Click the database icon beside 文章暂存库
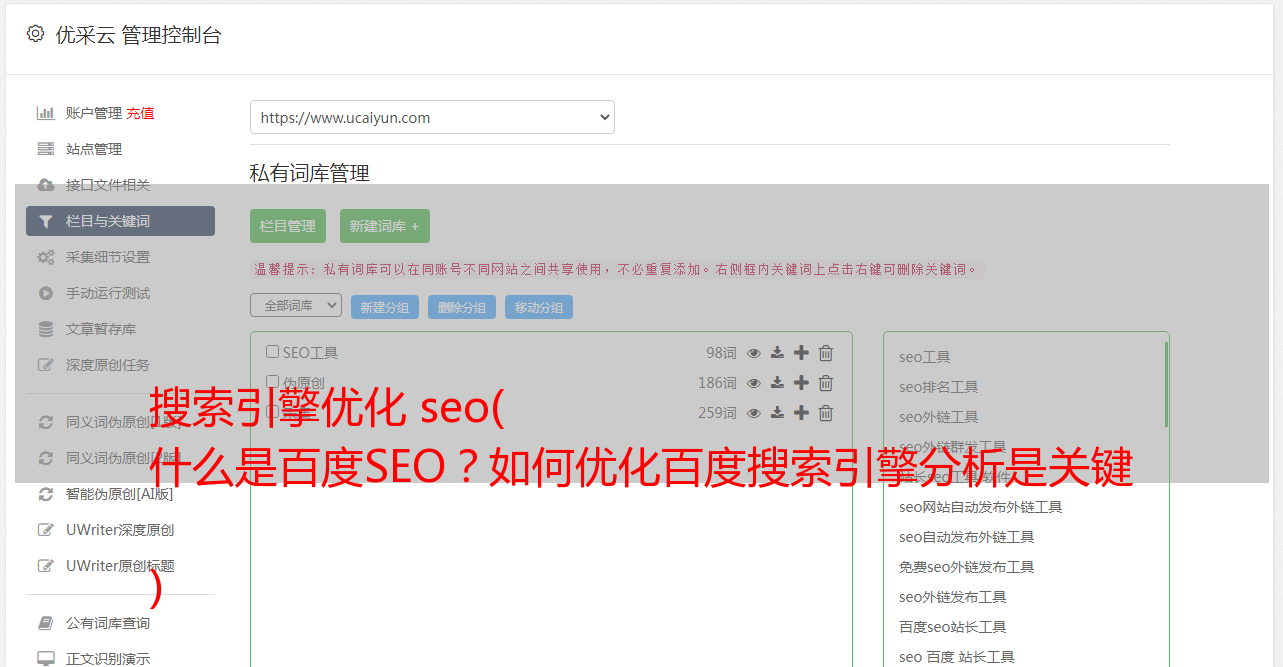 [46, 329]
